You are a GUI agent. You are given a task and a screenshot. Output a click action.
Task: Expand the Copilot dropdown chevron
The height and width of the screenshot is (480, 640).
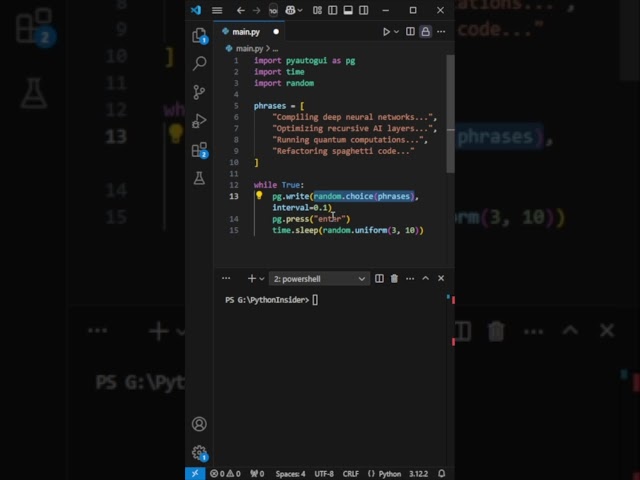coord(300,11)
